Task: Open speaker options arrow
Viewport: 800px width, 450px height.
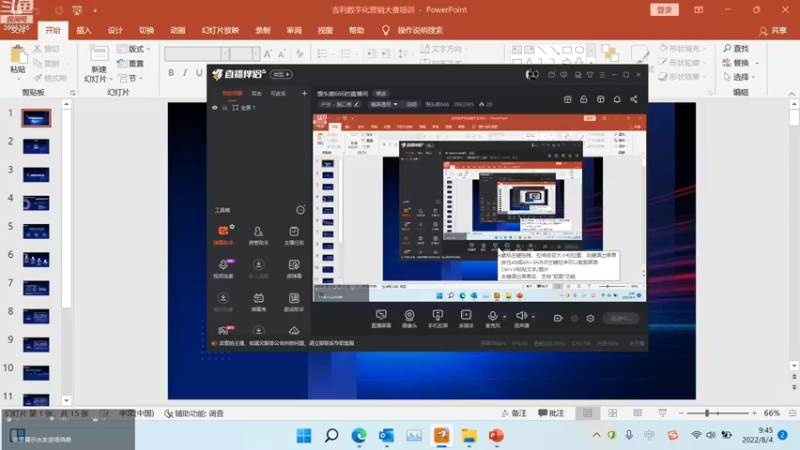Action: [533, 317]
